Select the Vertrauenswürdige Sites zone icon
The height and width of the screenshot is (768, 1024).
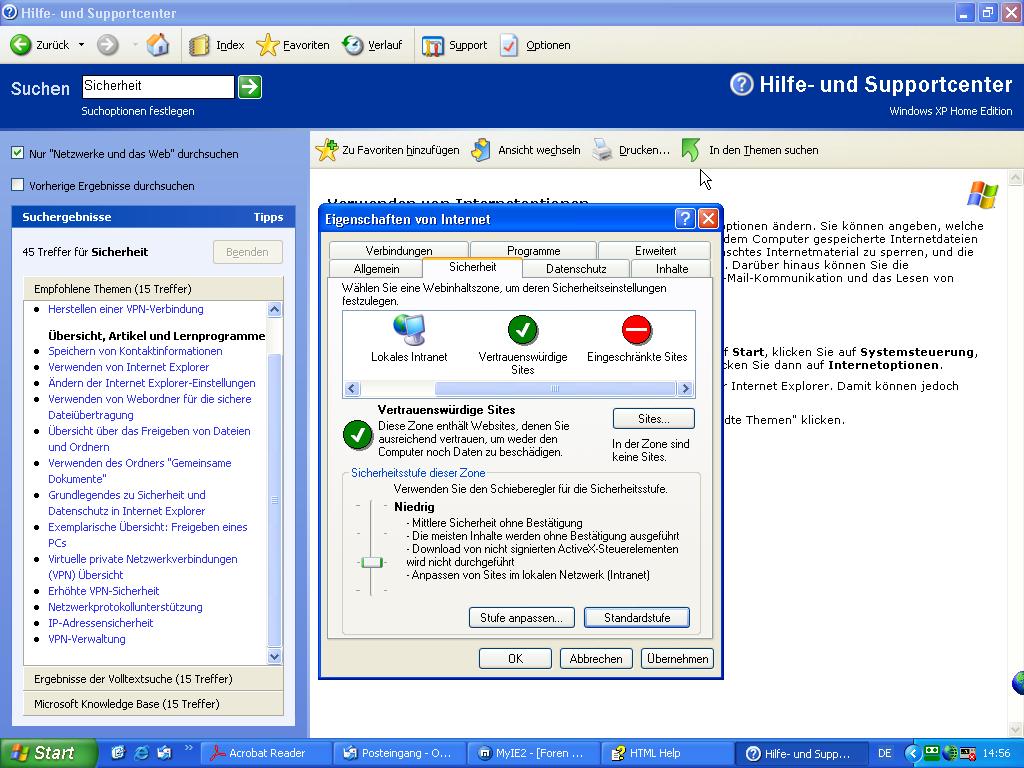522,329
